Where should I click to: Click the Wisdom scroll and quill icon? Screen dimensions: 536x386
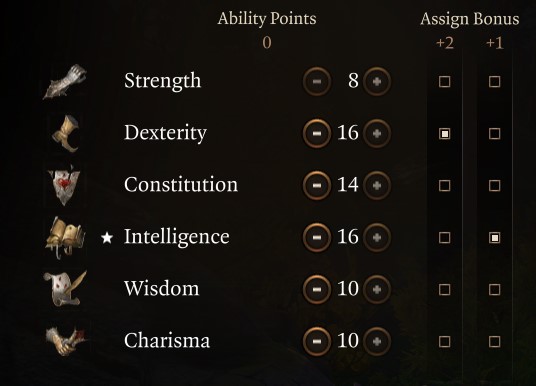(65, 289)
